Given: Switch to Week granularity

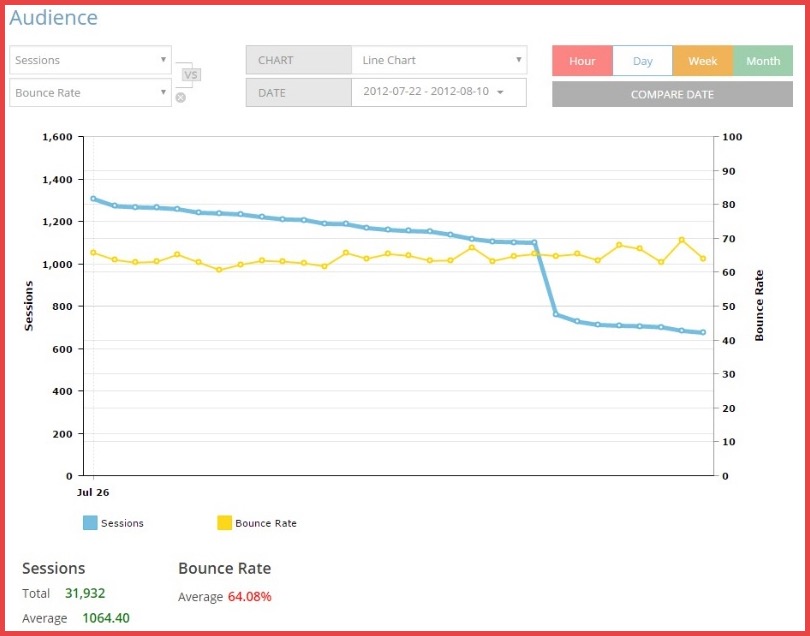Looking at the screenshot, I should tap(702, 61).
